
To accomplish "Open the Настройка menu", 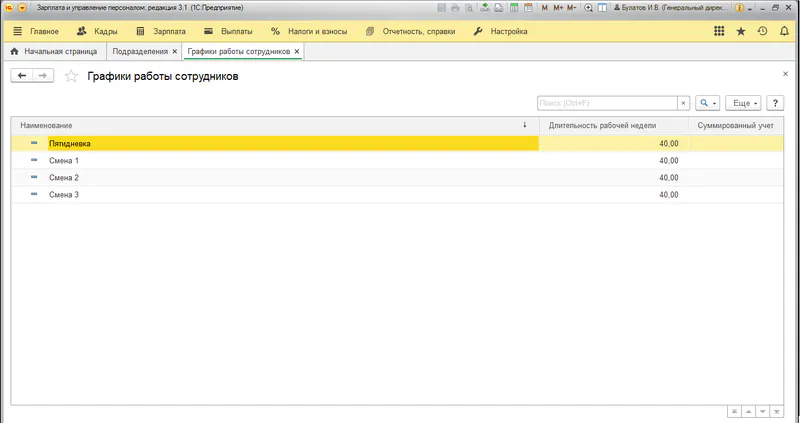I will (500, 31).
